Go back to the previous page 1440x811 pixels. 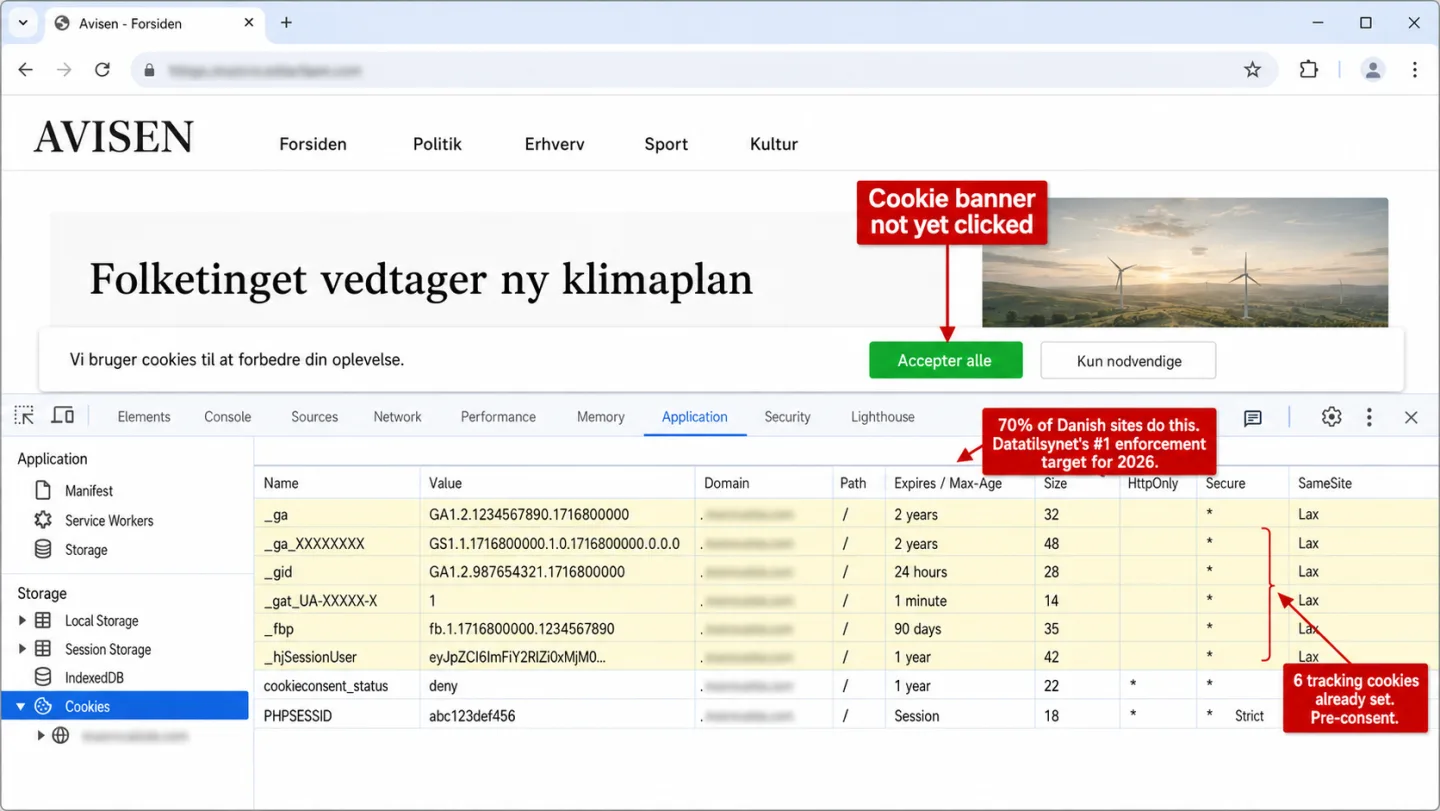click(26, 70)
